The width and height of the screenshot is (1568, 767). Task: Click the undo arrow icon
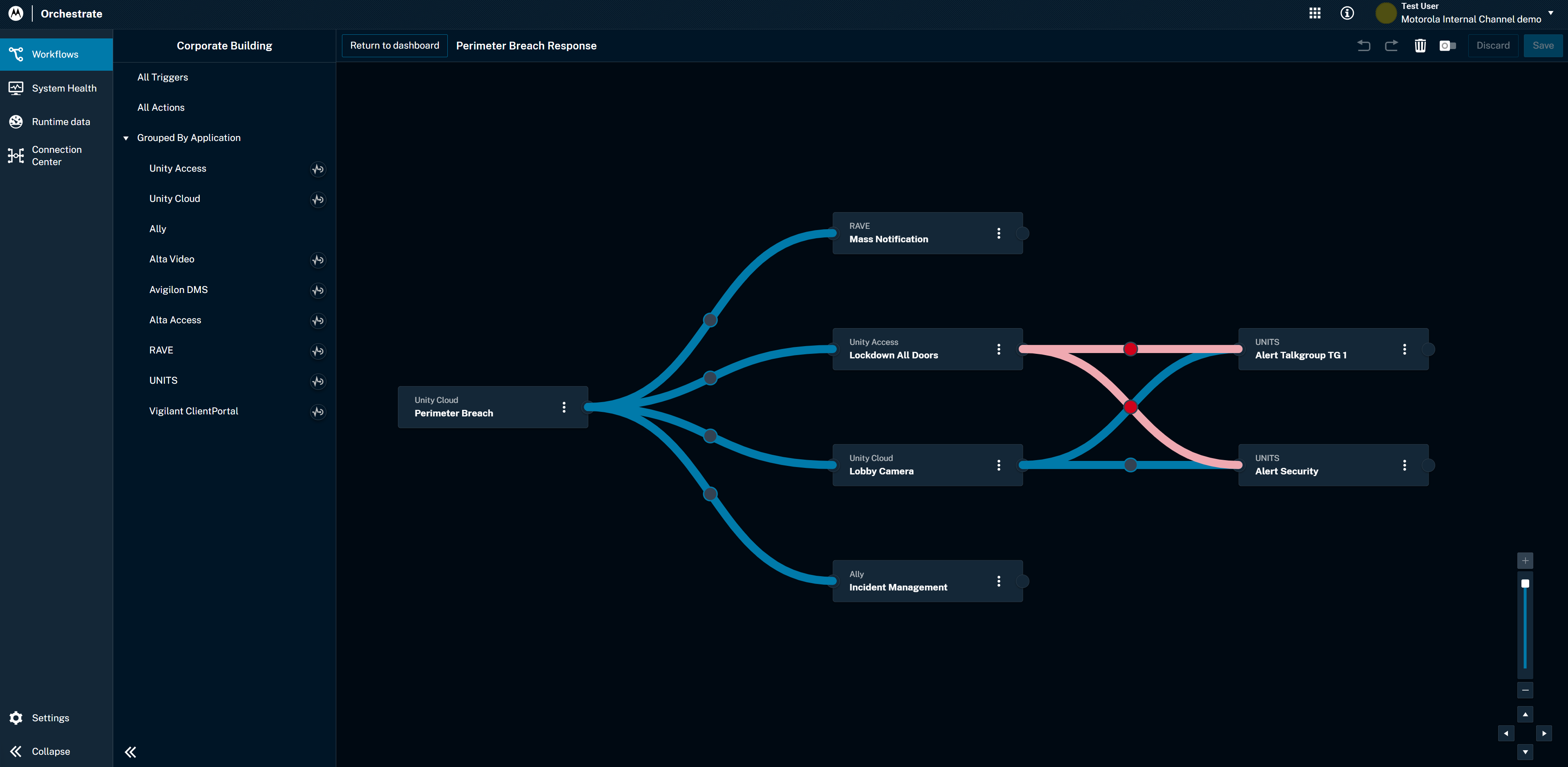1363,46
